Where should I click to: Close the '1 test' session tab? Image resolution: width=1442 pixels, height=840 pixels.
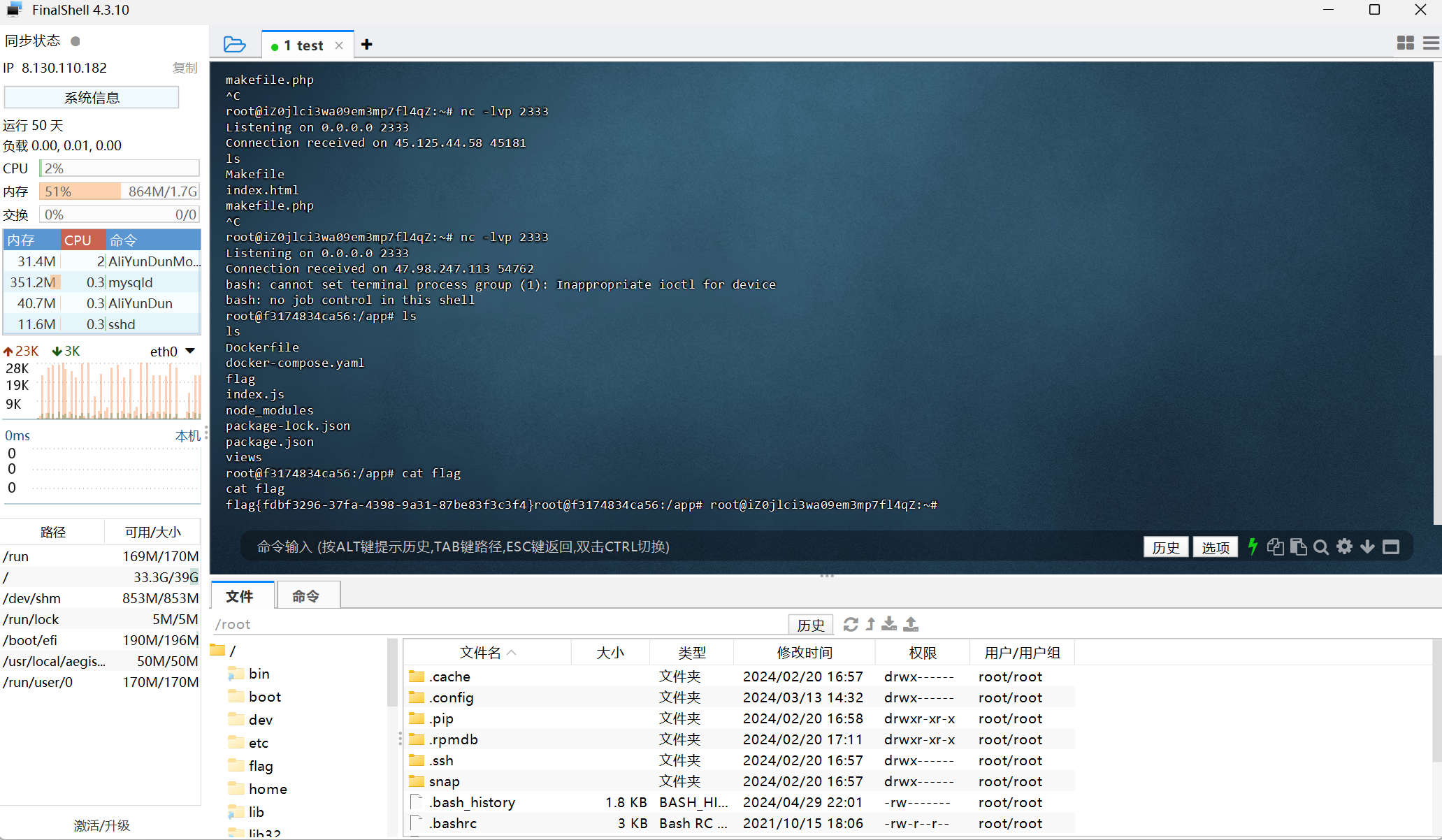click(339, 45)
